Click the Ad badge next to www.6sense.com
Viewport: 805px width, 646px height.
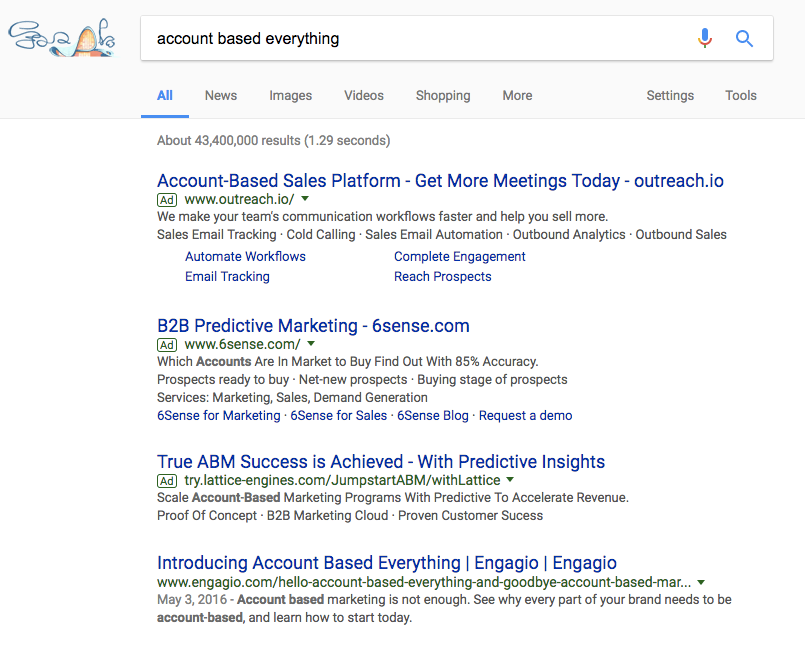(167, 345)
